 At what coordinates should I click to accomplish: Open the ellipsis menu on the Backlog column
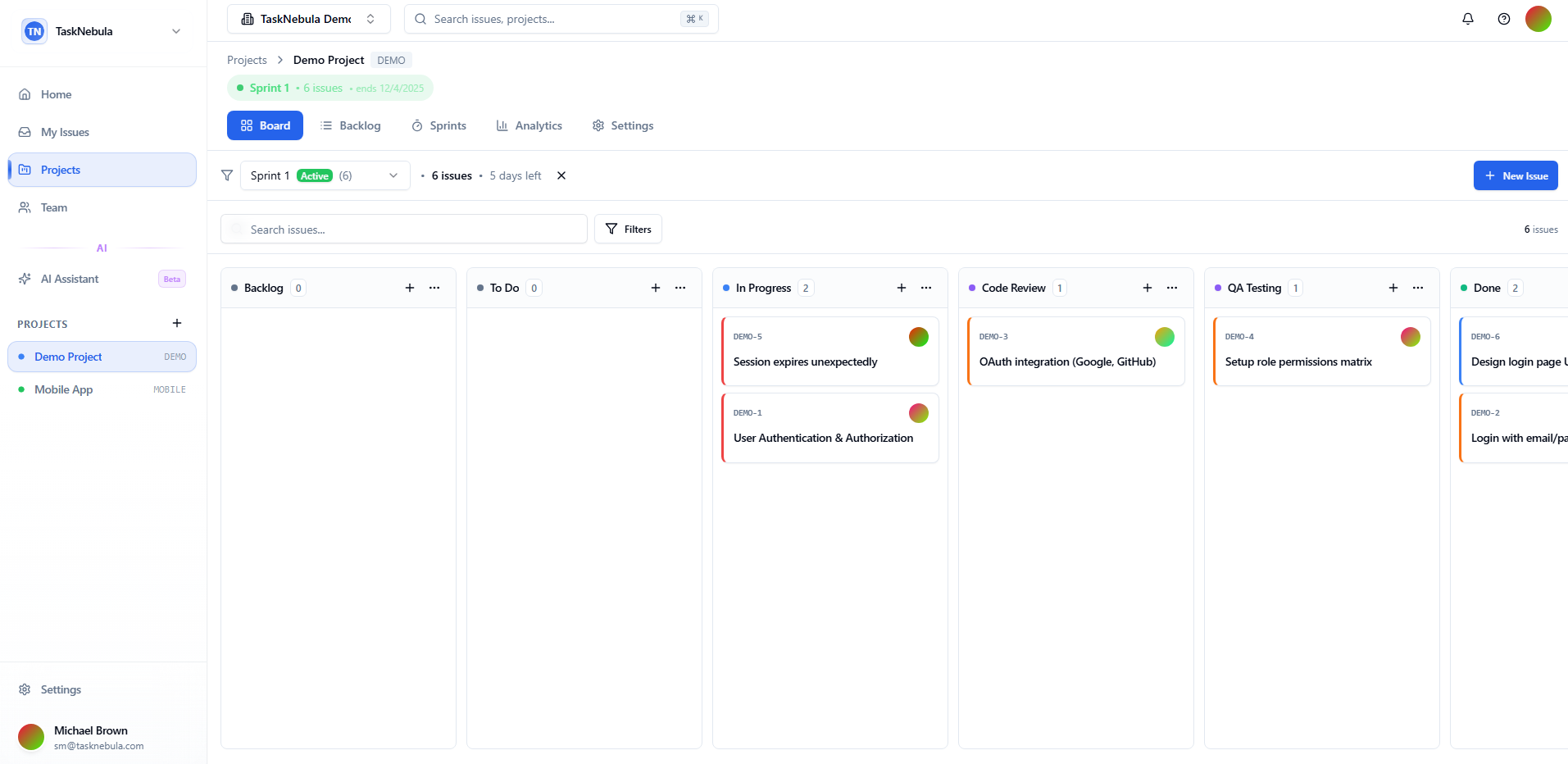pyautogui.click(x=434, y=288)
